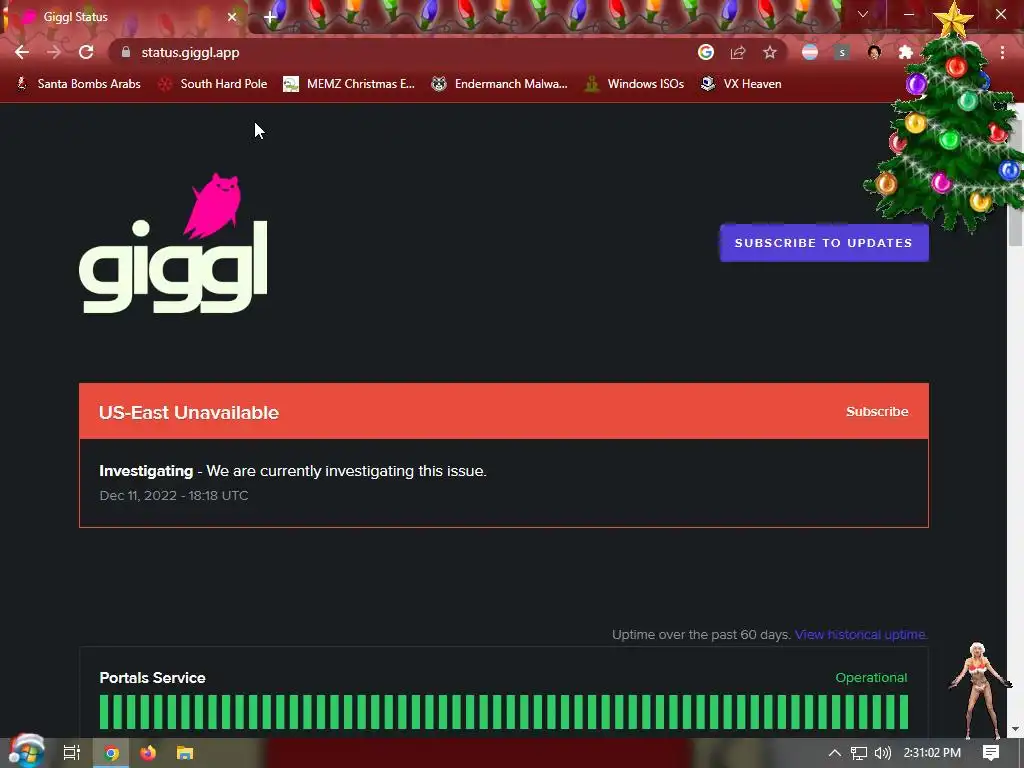
Task: Open the profile avatar icon
Action: [874, 52]
